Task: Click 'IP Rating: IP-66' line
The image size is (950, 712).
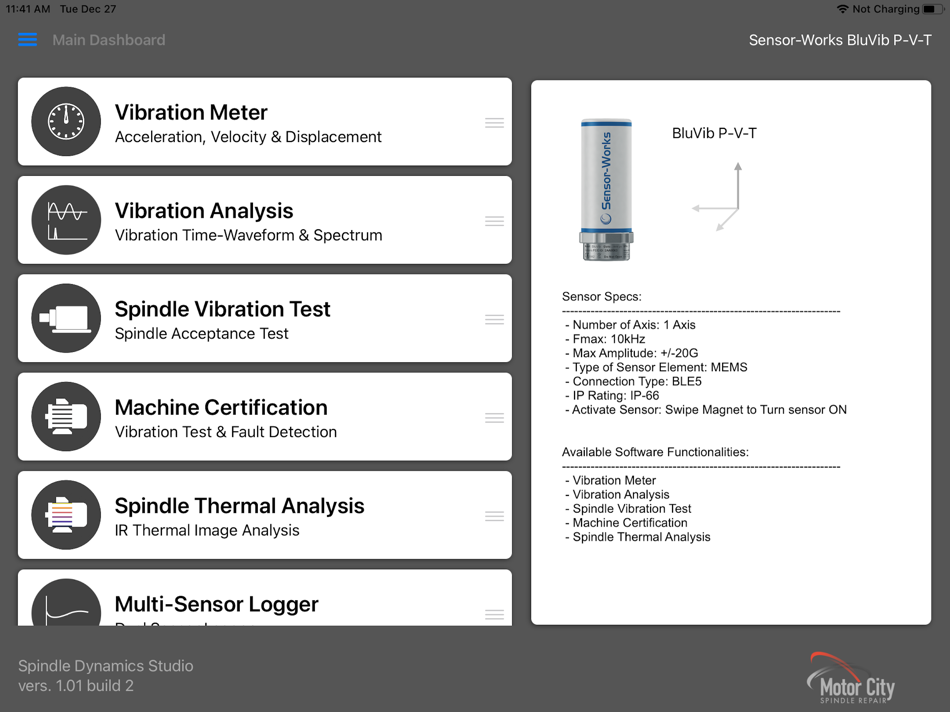Action: click(x=612, y=395)
